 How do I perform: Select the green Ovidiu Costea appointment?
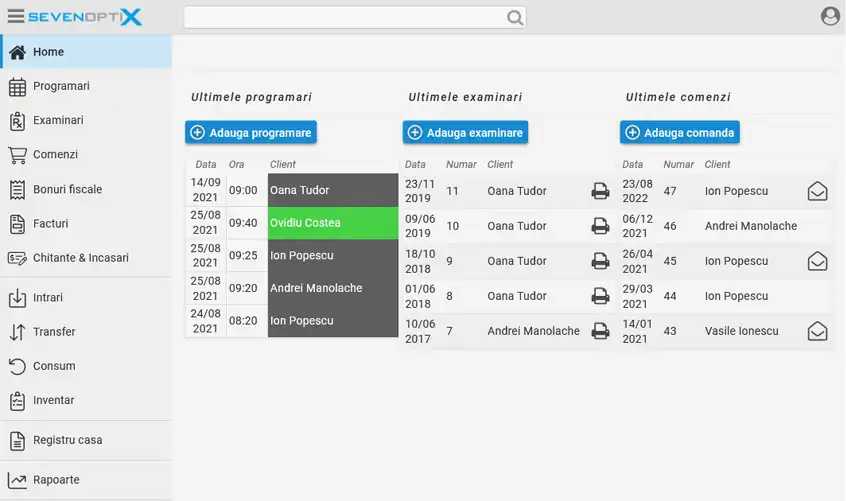332,223
